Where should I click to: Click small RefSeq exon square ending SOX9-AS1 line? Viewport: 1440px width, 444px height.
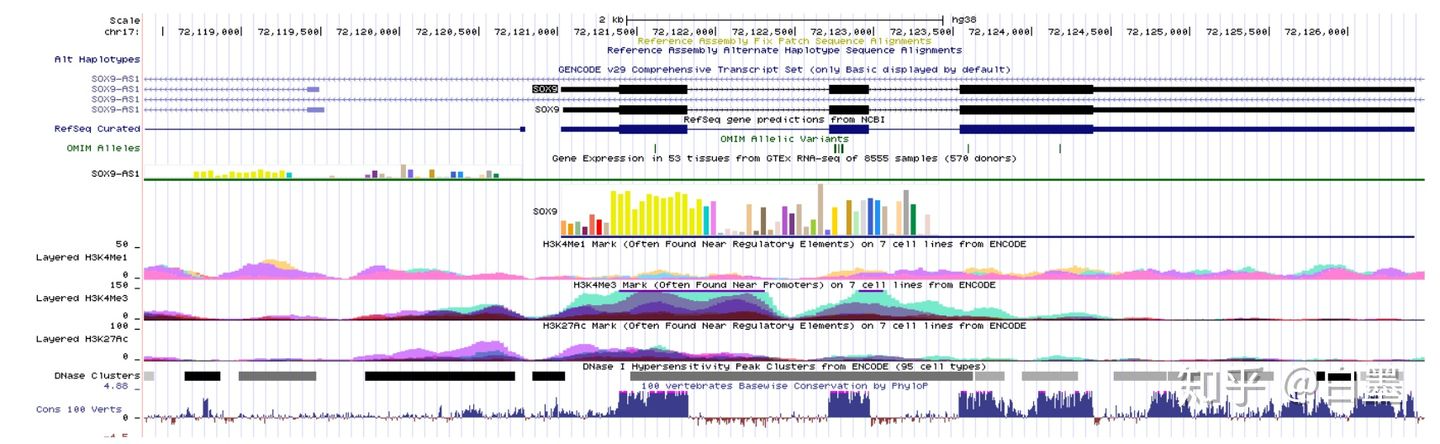click(x=522, y=129)
